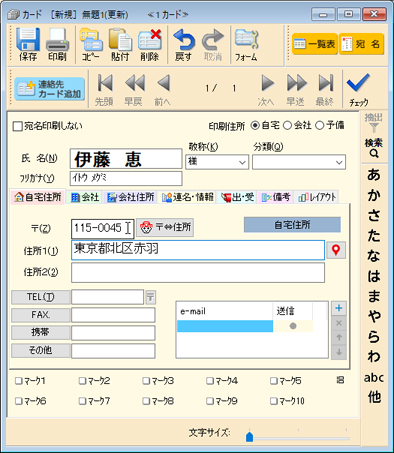Jump to first card with 先頭
The width and height of the screenshot is (394, 453).
105,83
